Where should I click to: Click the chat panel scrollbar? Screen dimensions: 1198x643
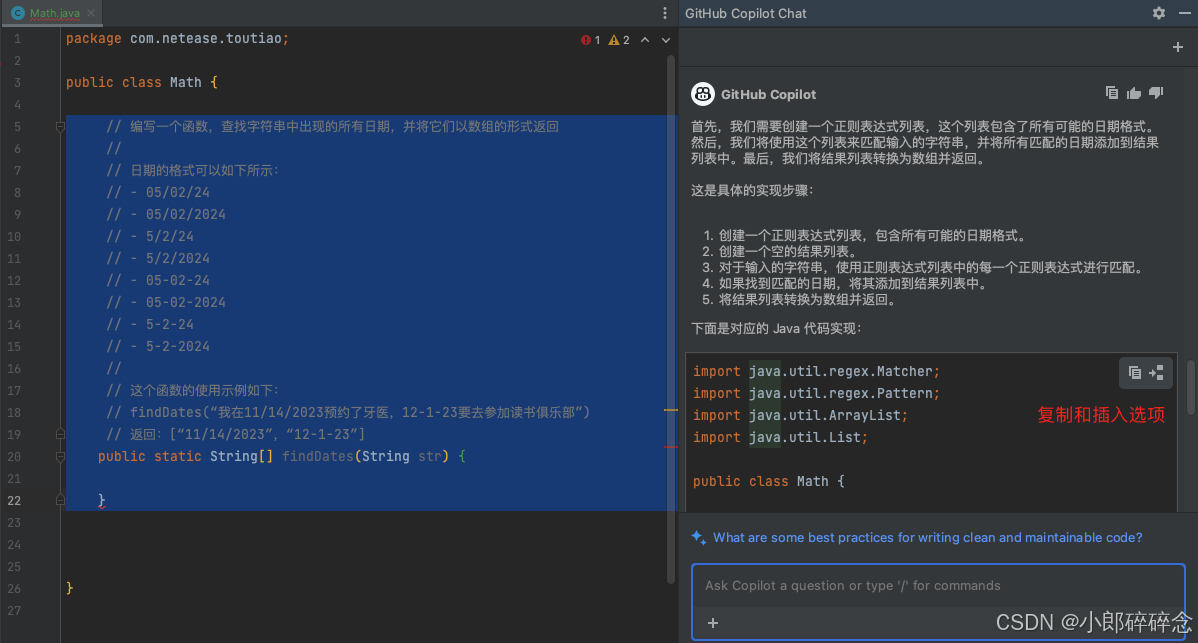click(x=1192, y=387)
